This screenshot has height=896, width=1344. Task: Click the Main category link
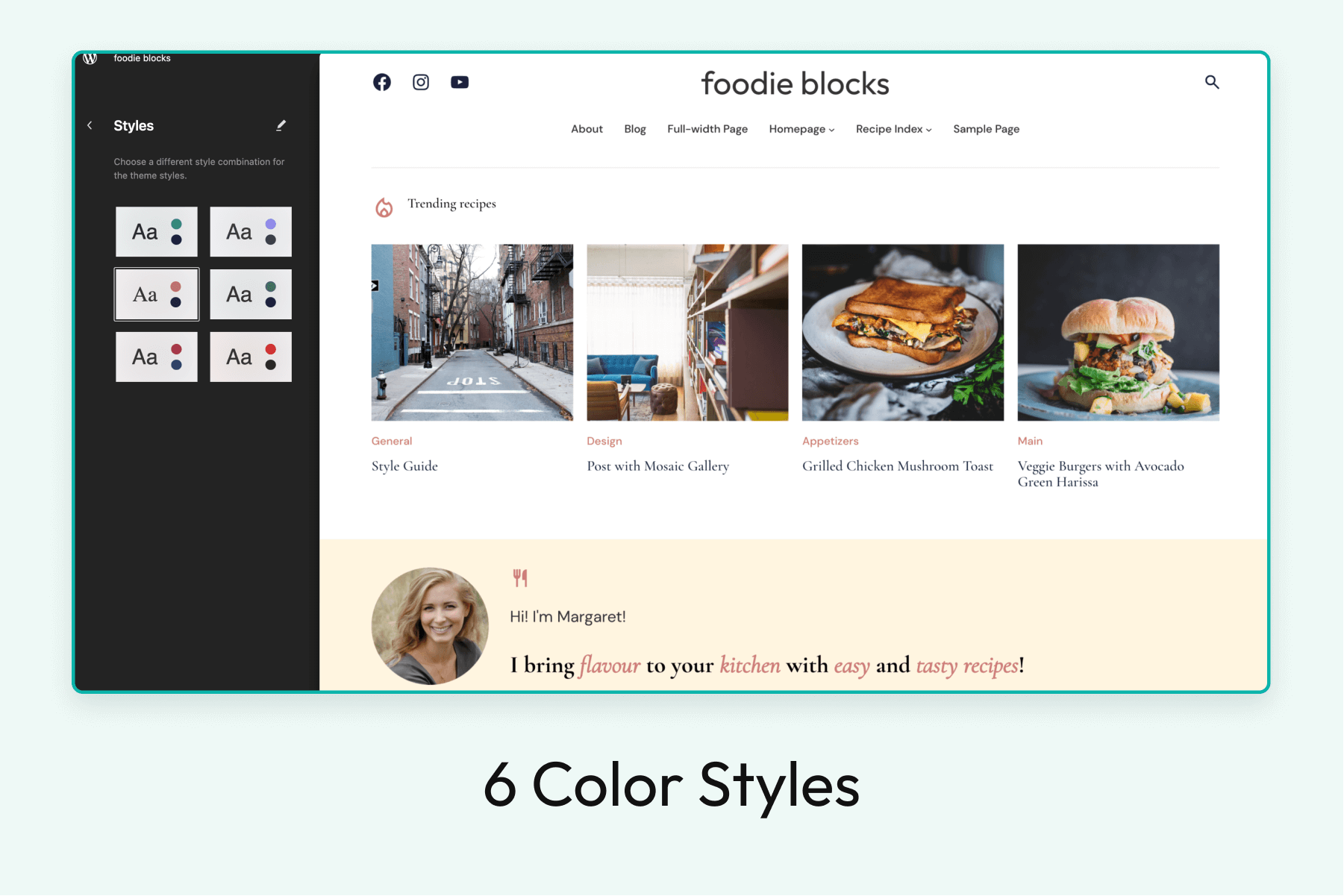tap(1030, 441)
